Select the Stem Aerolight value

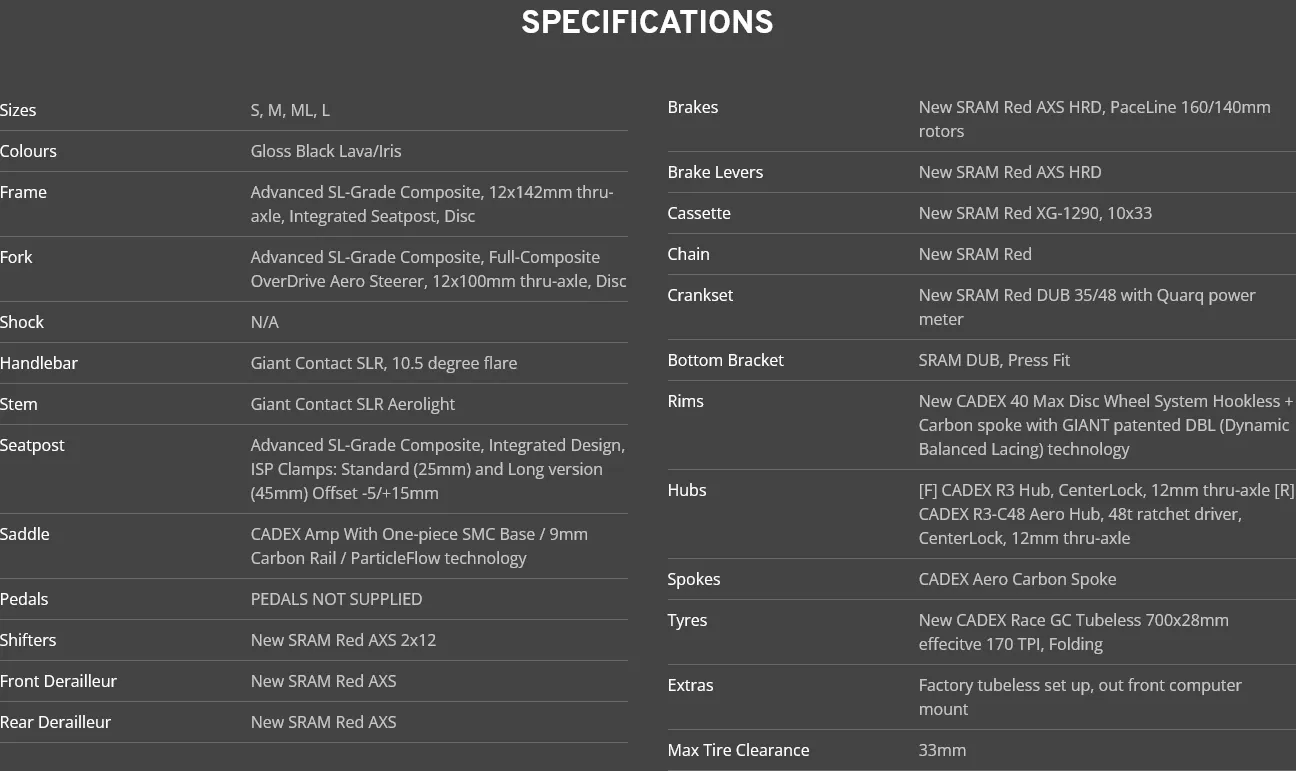(353, 404)
